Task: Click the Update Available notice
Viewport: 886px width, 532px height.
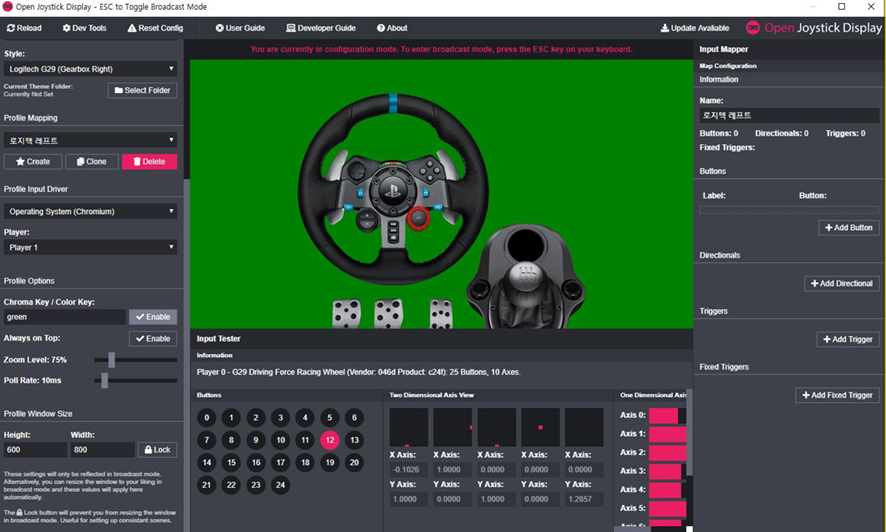Action: pos(694,28)
